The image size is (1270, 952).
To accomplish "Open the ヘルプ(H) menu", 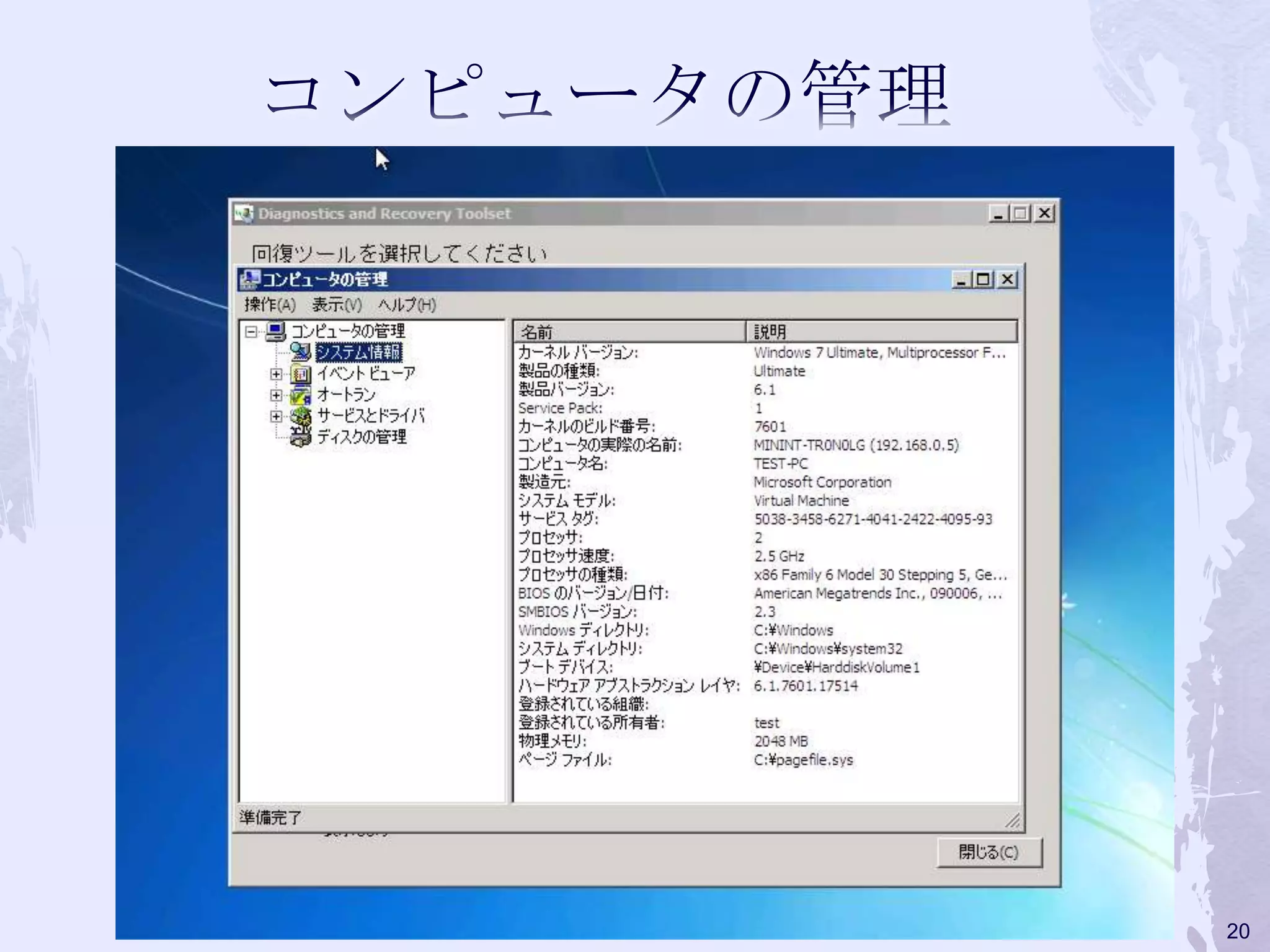I will (407, 305).
